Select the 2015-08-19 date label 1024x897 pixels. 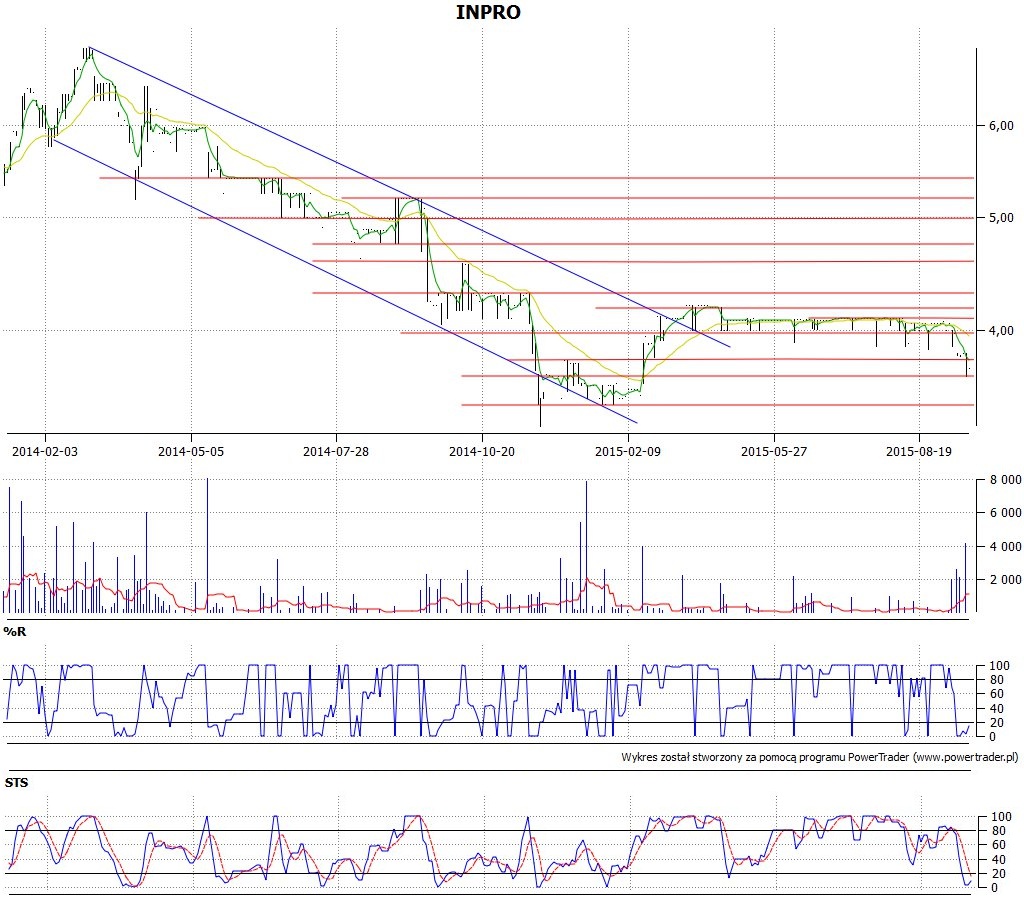click(x=919, y=451)
